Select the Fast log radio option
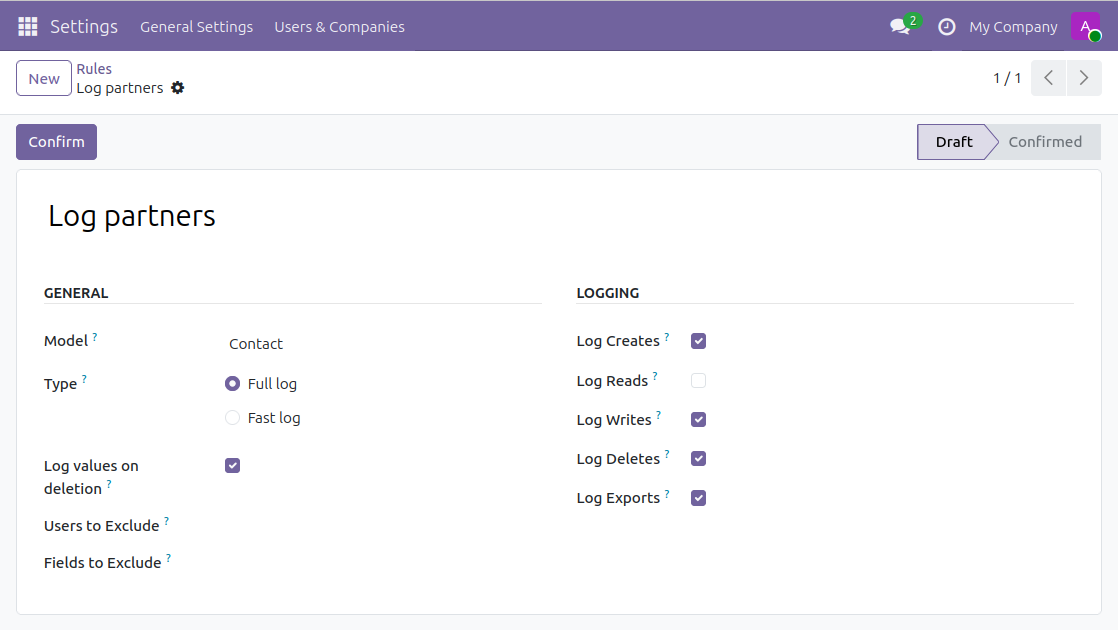1118x630 pixels. [x=233, y=418]
